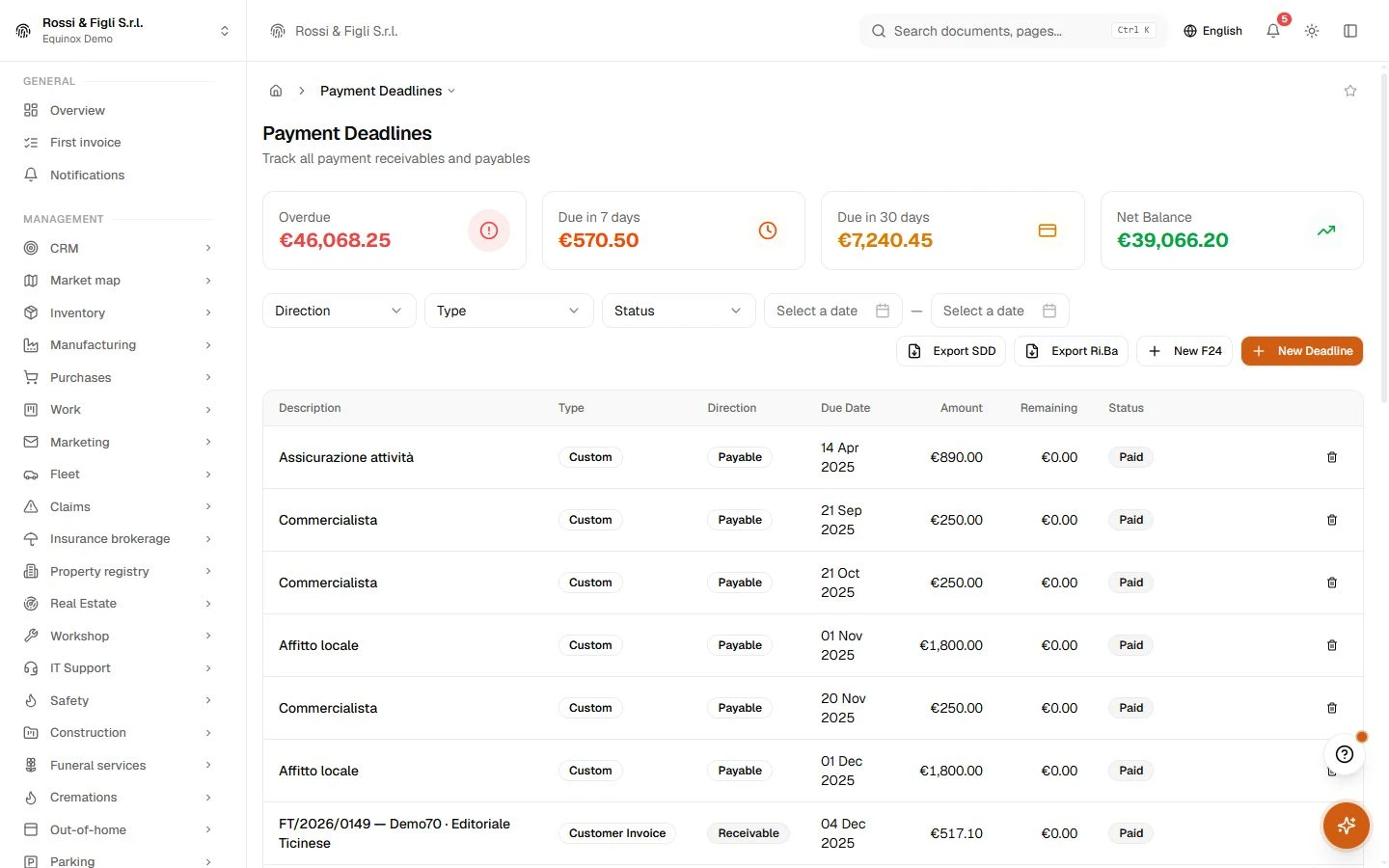The width and height of the screenshot is (1389, 868).
Task: Click the Customer Invoice type badge
Action: coord(617,833)
